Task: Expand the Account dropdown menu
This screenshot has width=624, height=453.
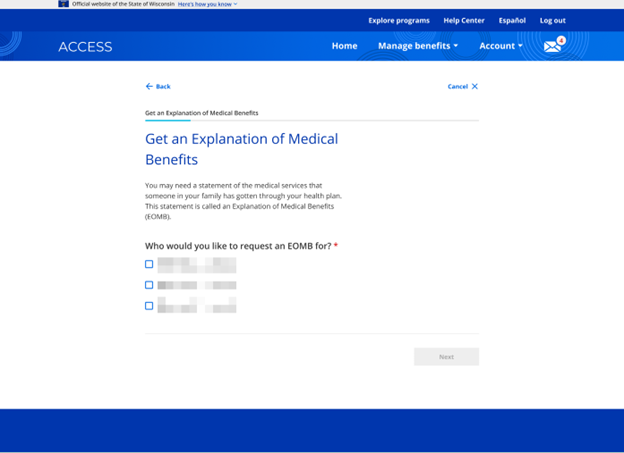Action: coord(500,46)
